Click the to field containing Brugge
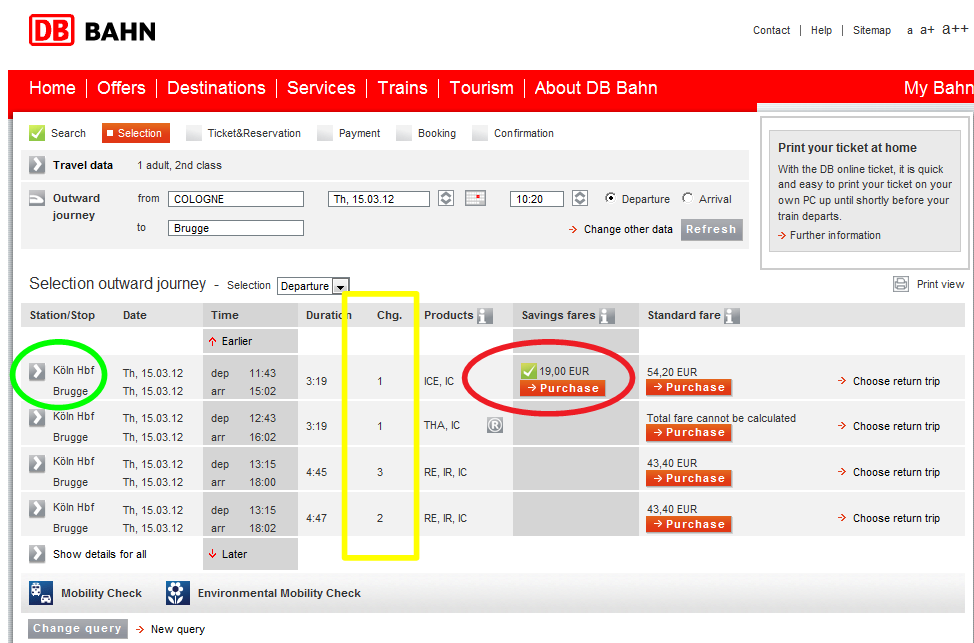The height and width of the screenshot is (643, 974). 235,228
